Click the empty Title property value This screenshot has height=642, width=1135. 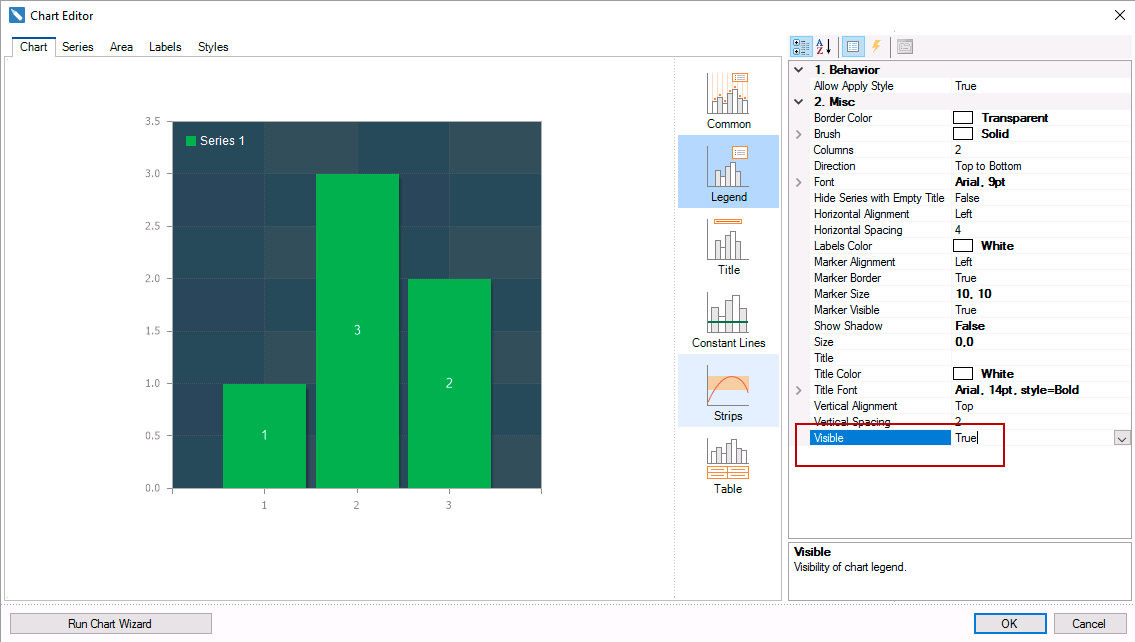1041,358
